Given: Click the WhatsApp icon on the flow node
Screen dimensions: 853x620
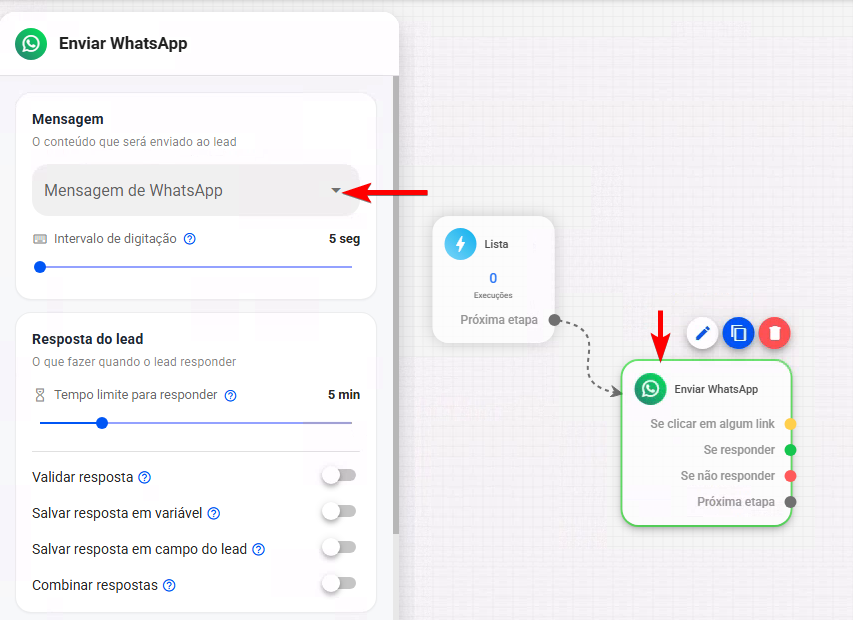Looking at the screenshot, I should (x=650, y=389).
